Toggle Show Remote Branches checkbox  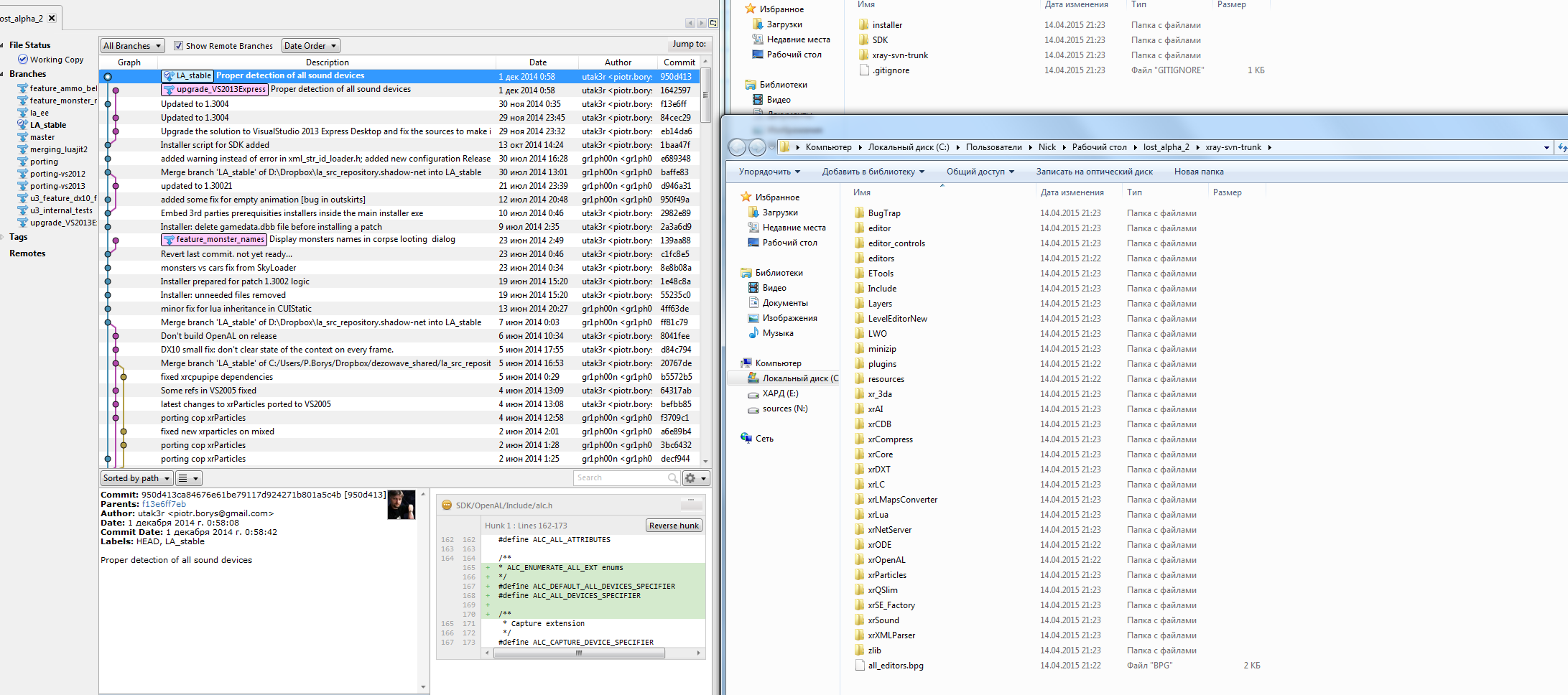(x=178, y=46)
